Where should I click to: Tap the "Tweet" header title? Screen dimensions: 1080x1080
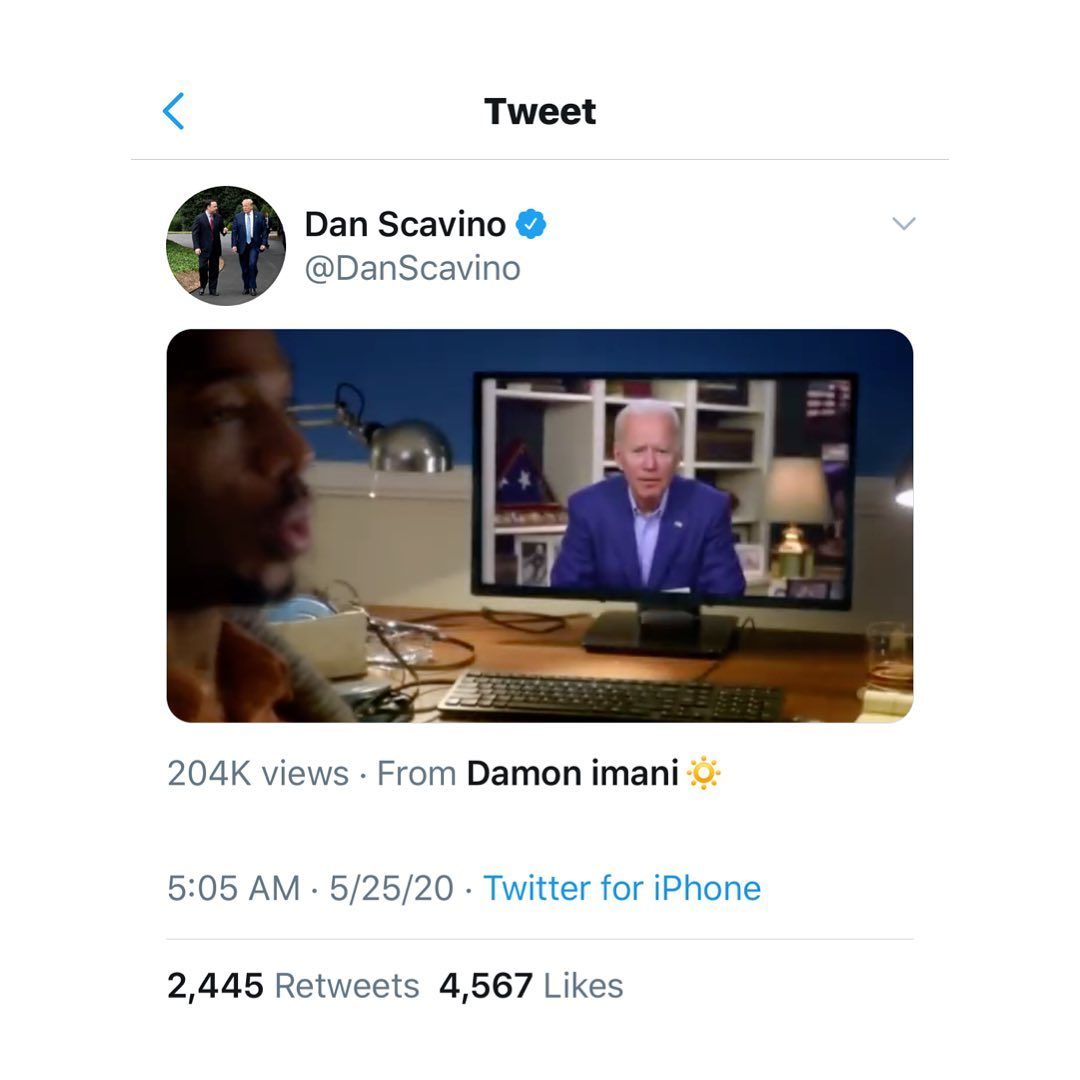[x=540, y=111]
